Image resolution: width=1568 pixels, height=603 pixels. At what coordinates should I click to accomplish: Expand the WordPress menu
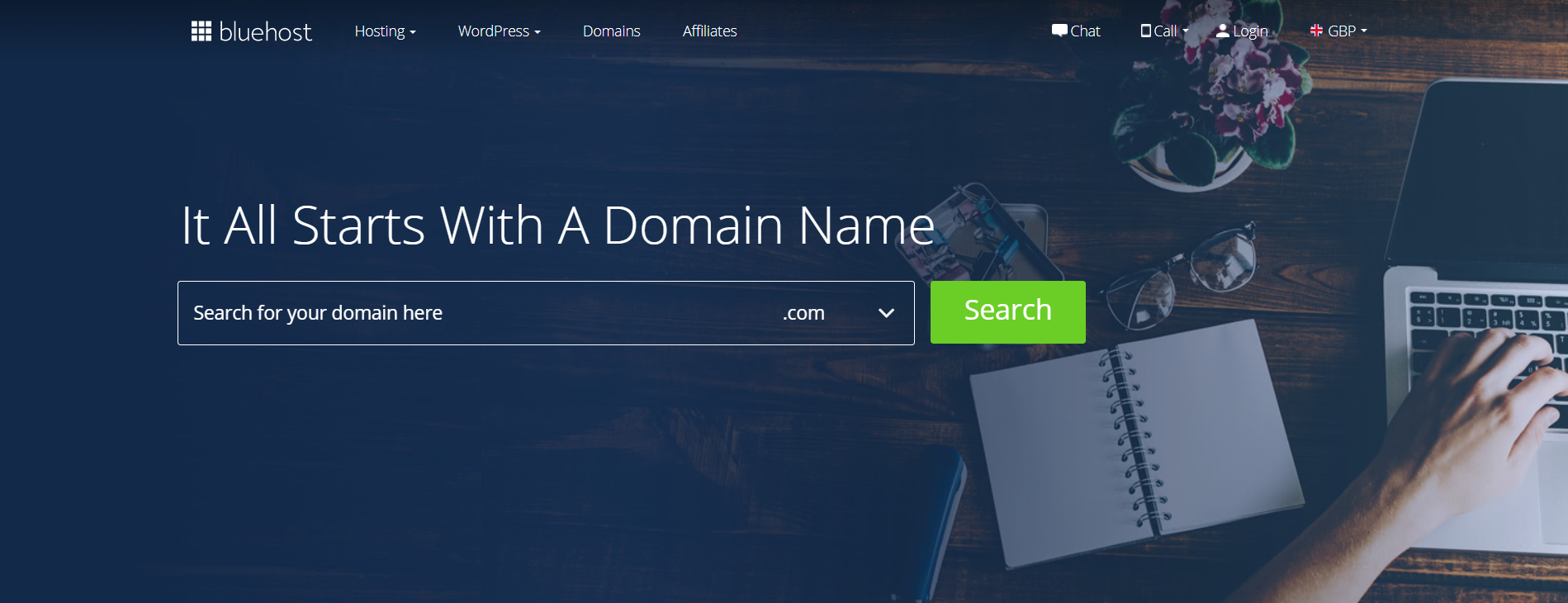coord(499,31)
